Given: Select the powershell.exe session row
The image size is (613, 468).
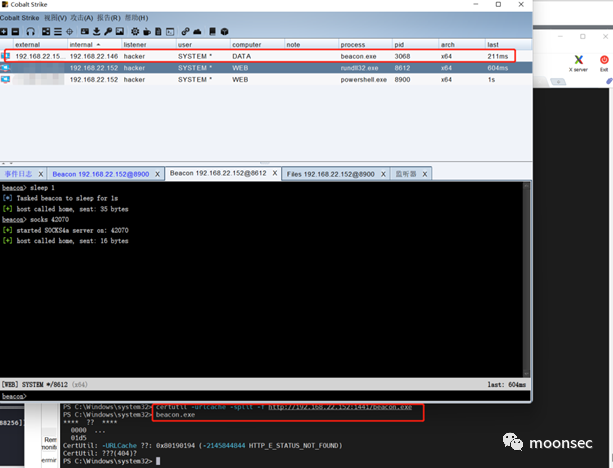Looking at the screenshot, I should (x=266, y=79).
